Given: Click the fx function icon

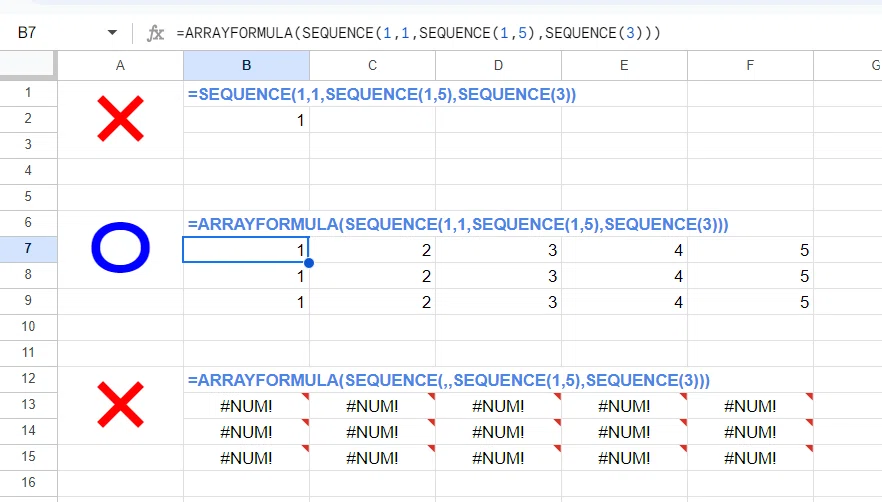Looking at the screenshot, I should (155, 33).
